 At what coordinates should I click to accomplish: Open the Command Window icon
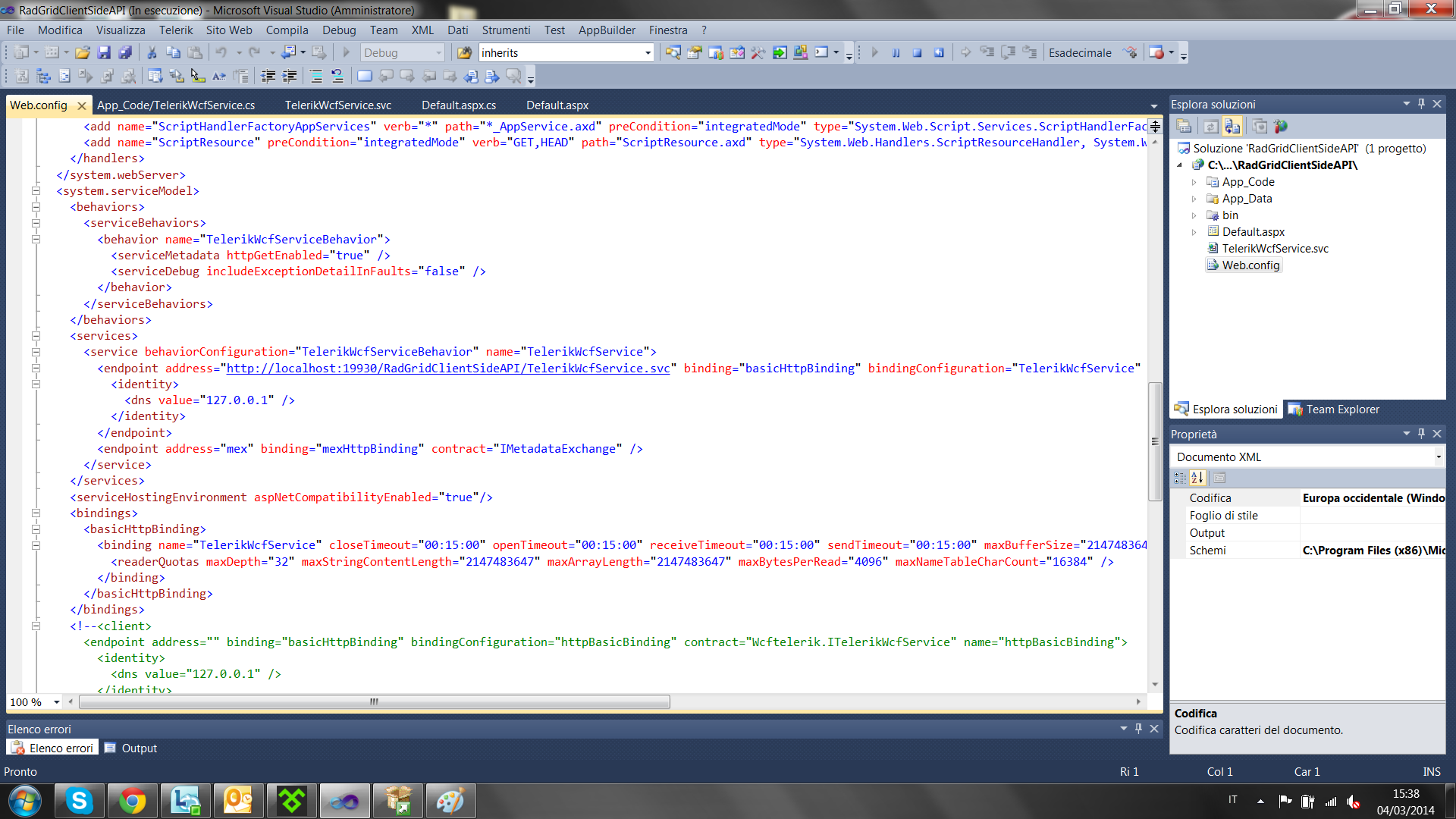[x=821, y=52]
